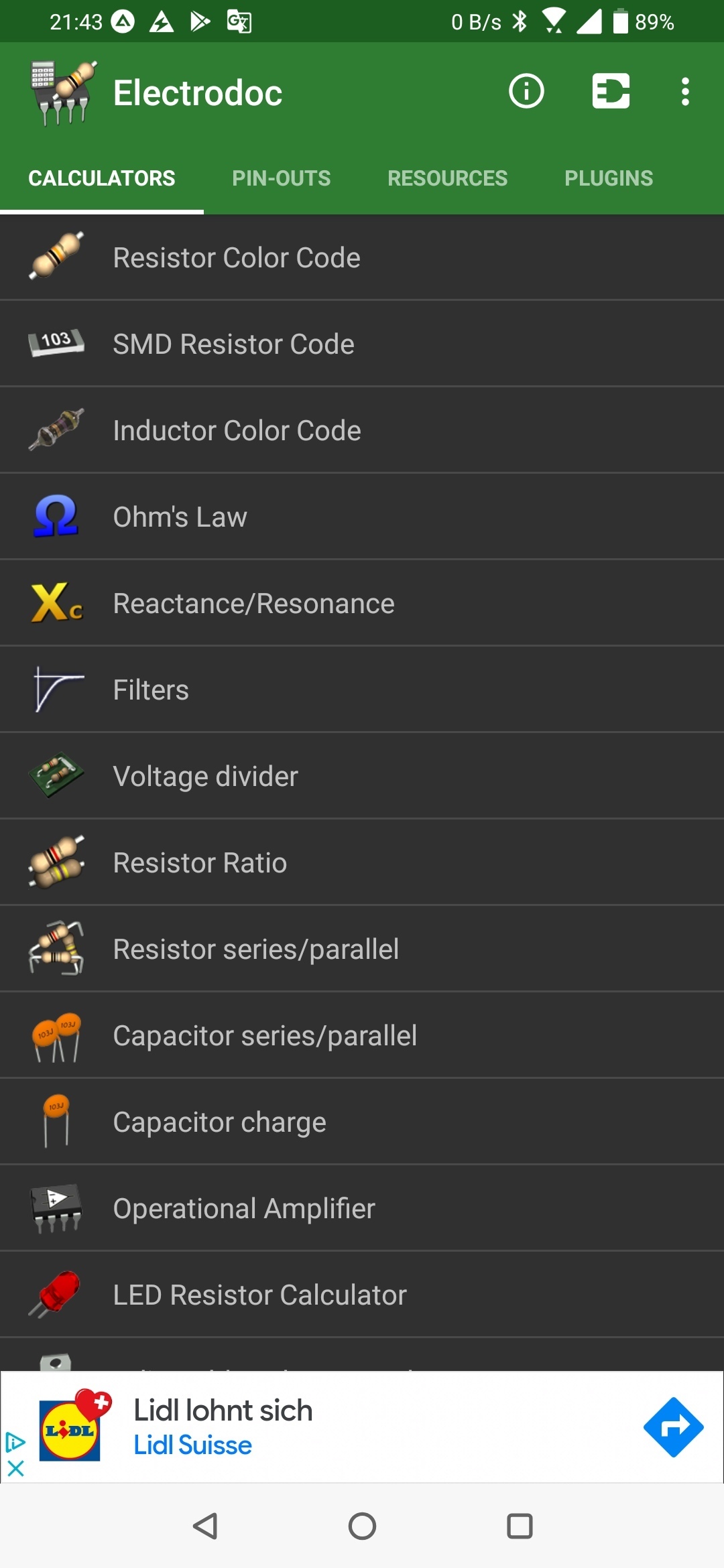Open the Inductor Color Code calculator
724x1568 pixels.
[x=237, y=430]
